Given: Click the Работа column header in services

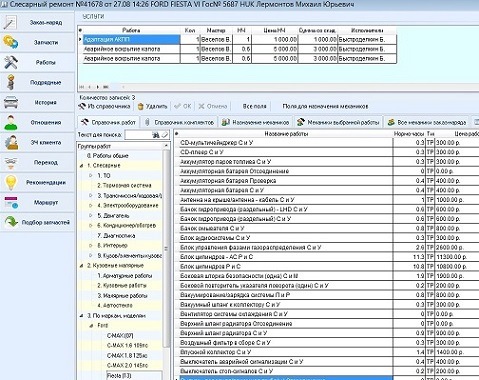Looking at the screenshot, I should [x=131, y=30].
